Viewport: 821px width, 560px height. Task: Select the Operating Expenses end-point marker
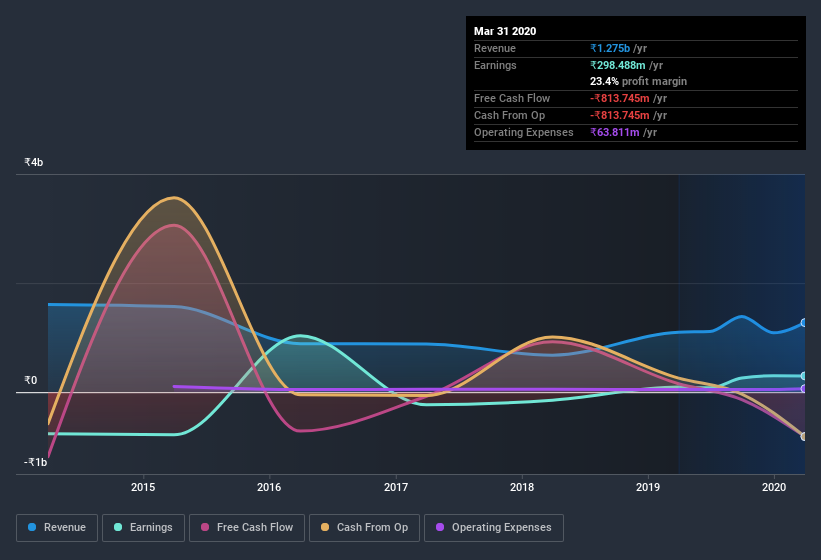803,389
